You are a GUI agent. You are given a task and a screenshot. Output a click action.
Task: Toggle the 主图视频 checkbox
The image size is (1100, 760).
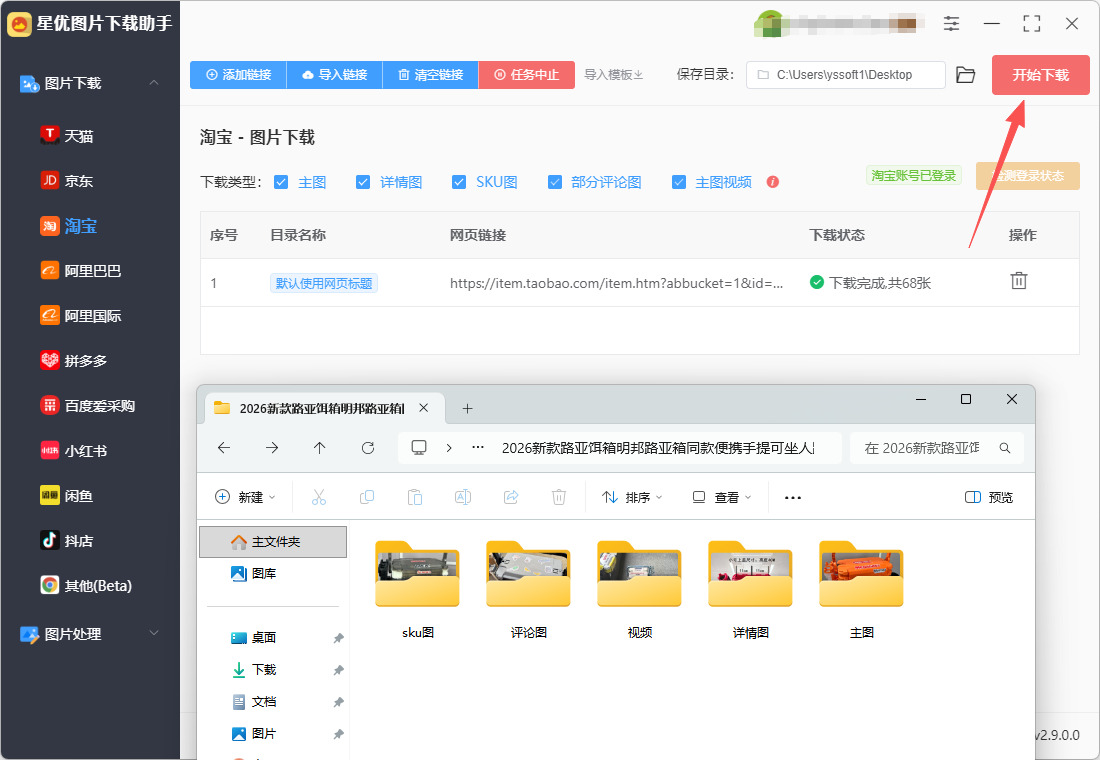click(x=679, y=182)
